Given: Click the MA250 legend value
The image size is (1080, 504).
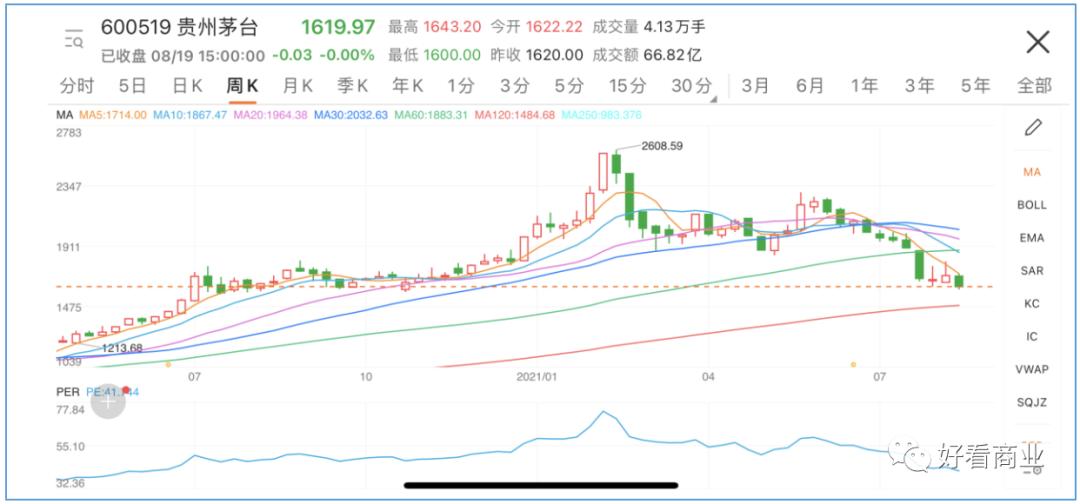Looking at the screenshot, I should coord(601,115).
